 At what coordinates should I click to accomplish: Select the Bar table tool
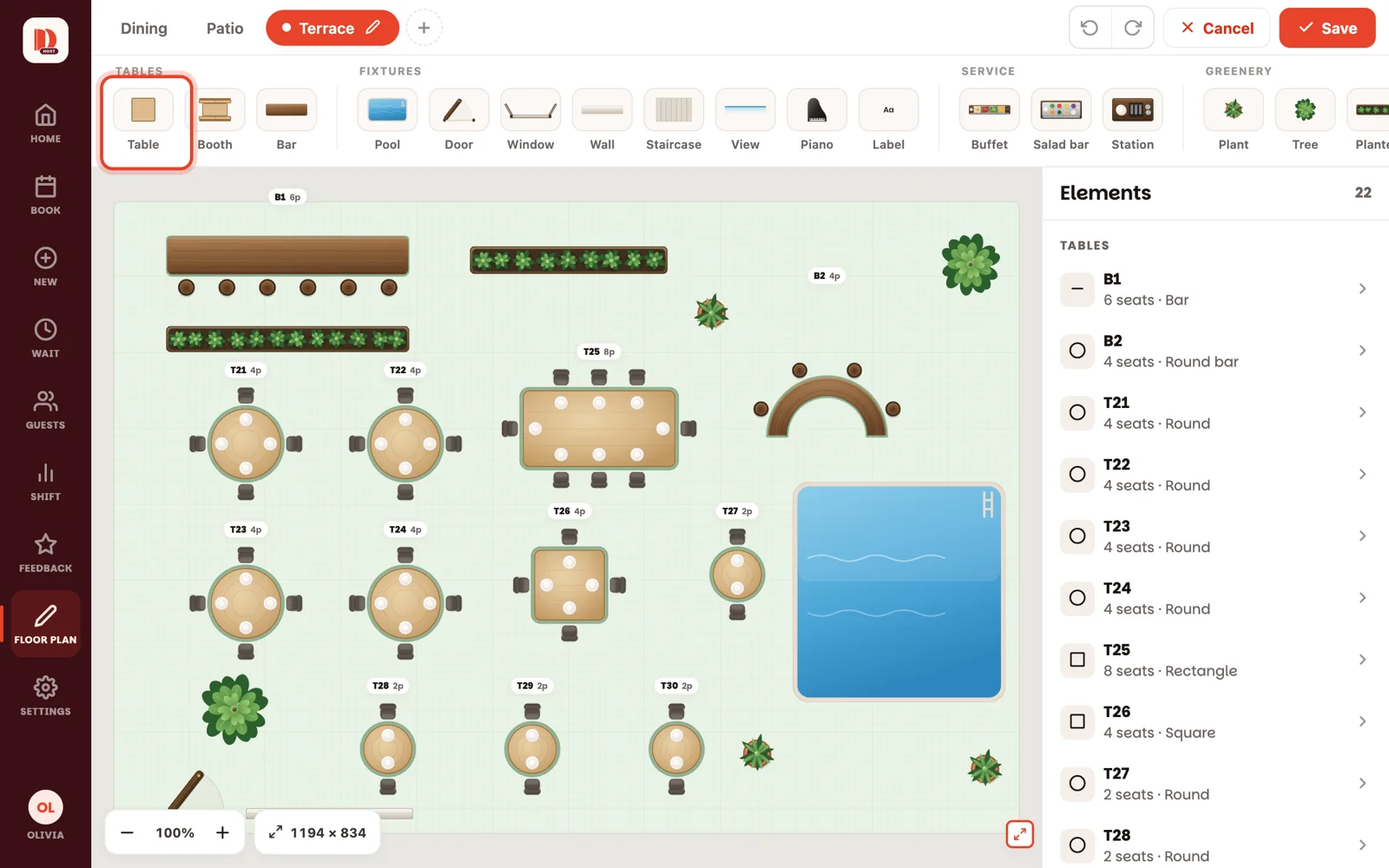click(x=286, y=121)
